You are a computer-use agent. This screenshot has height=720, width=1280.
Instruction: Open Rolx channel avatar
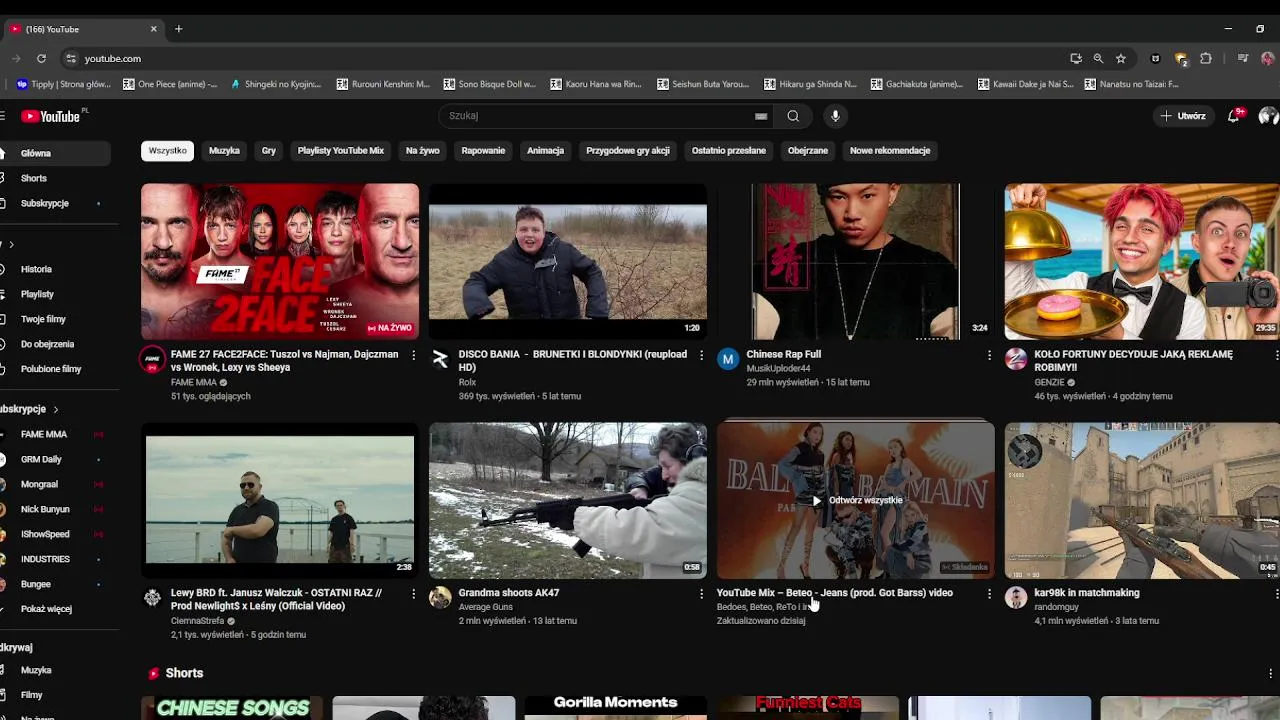pos(440,360)
